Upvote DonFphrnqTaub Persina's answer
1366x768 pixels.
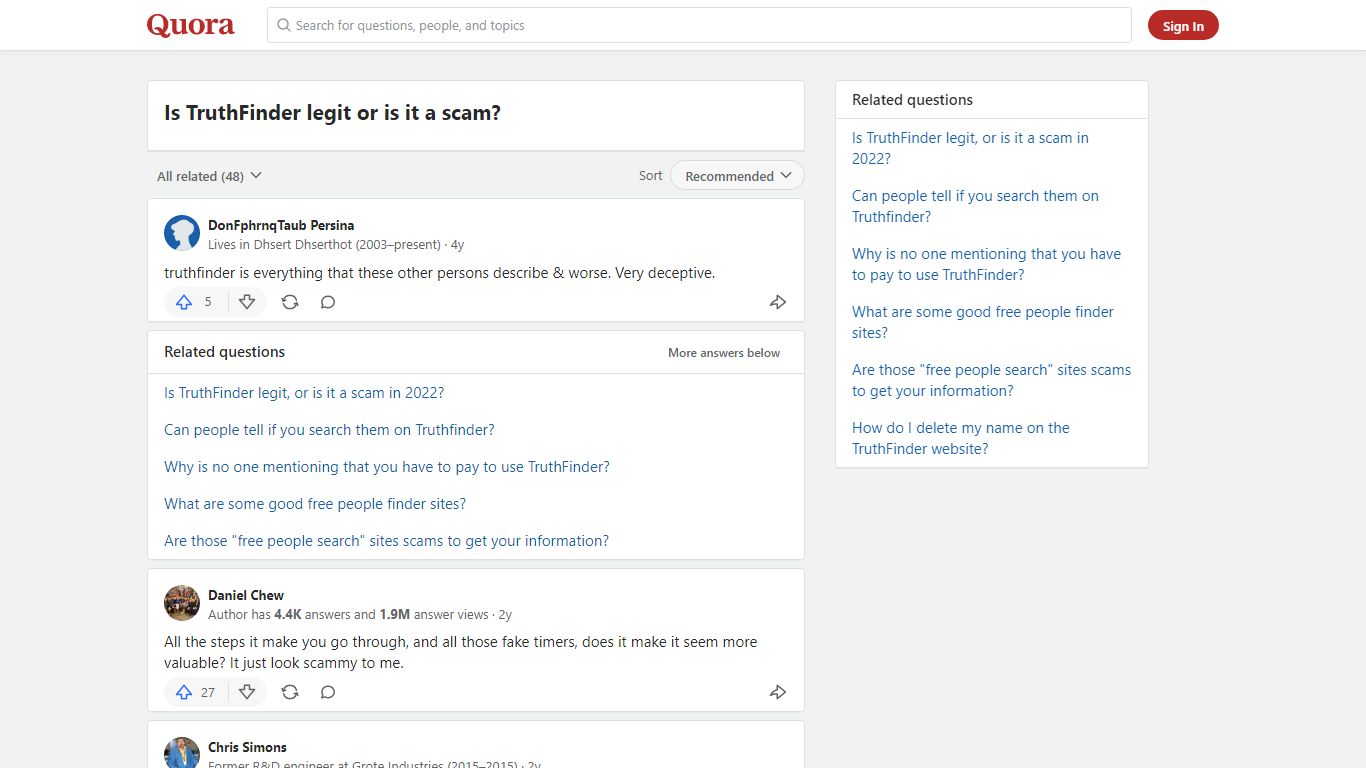tap(184, 302)
